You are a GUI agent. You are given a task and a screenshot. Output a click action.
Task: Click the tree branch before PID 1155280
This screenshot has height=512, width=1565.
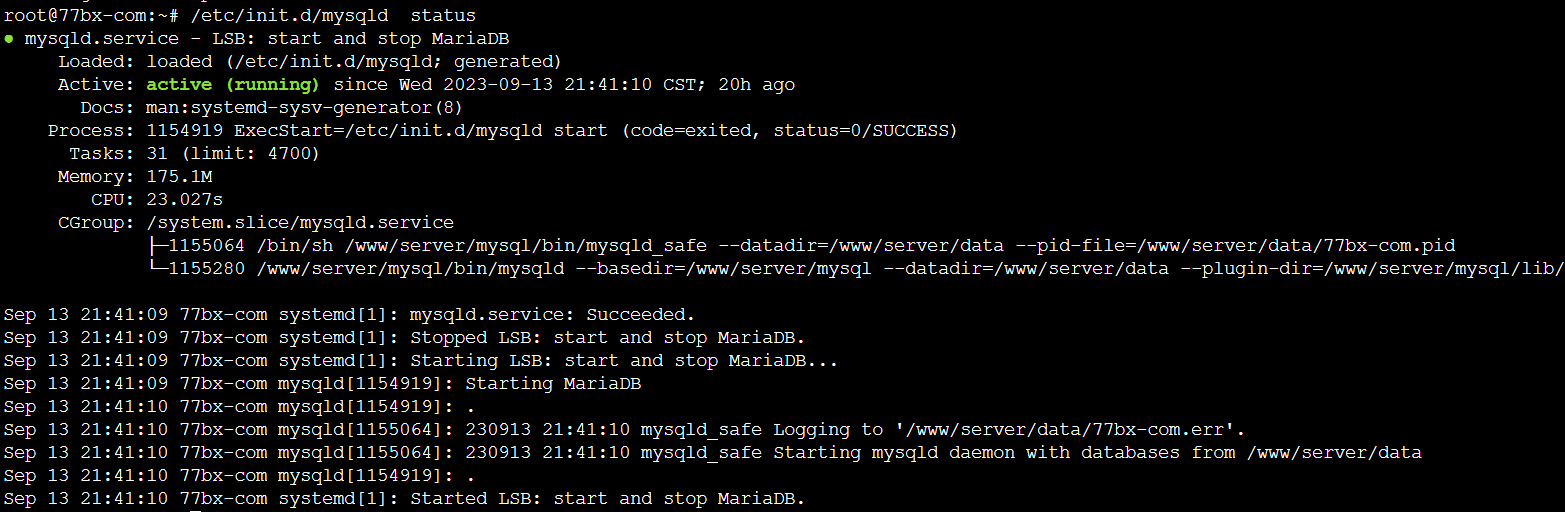click(x=157, y=269)
